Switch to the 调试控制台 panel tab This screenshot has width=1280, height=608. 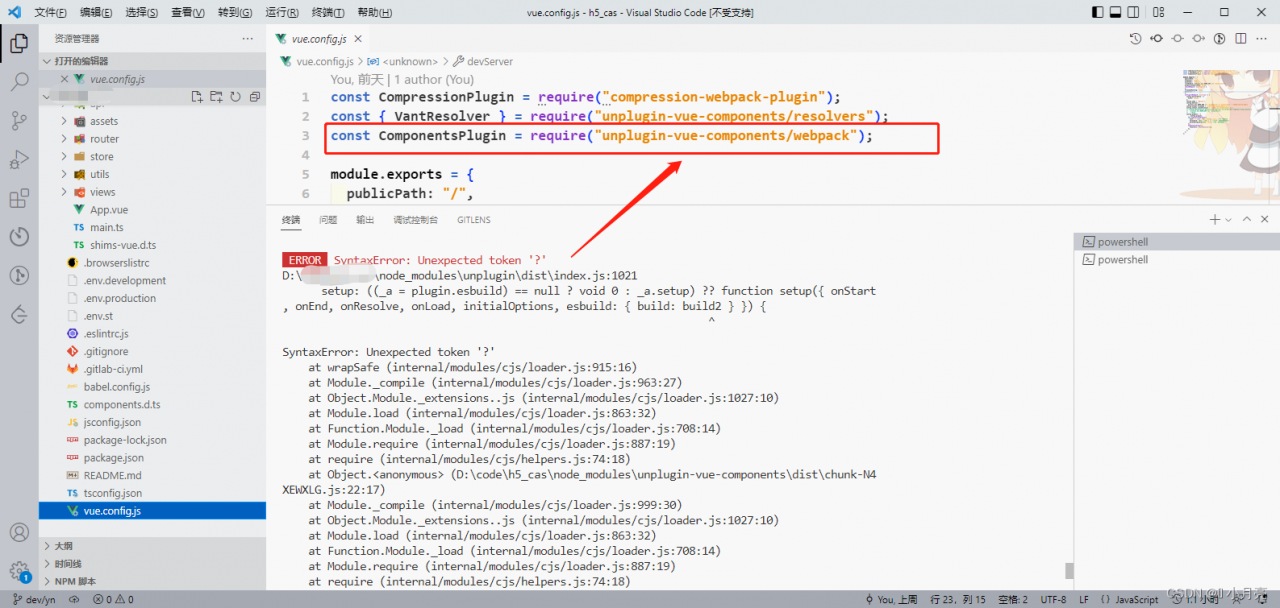415,220
